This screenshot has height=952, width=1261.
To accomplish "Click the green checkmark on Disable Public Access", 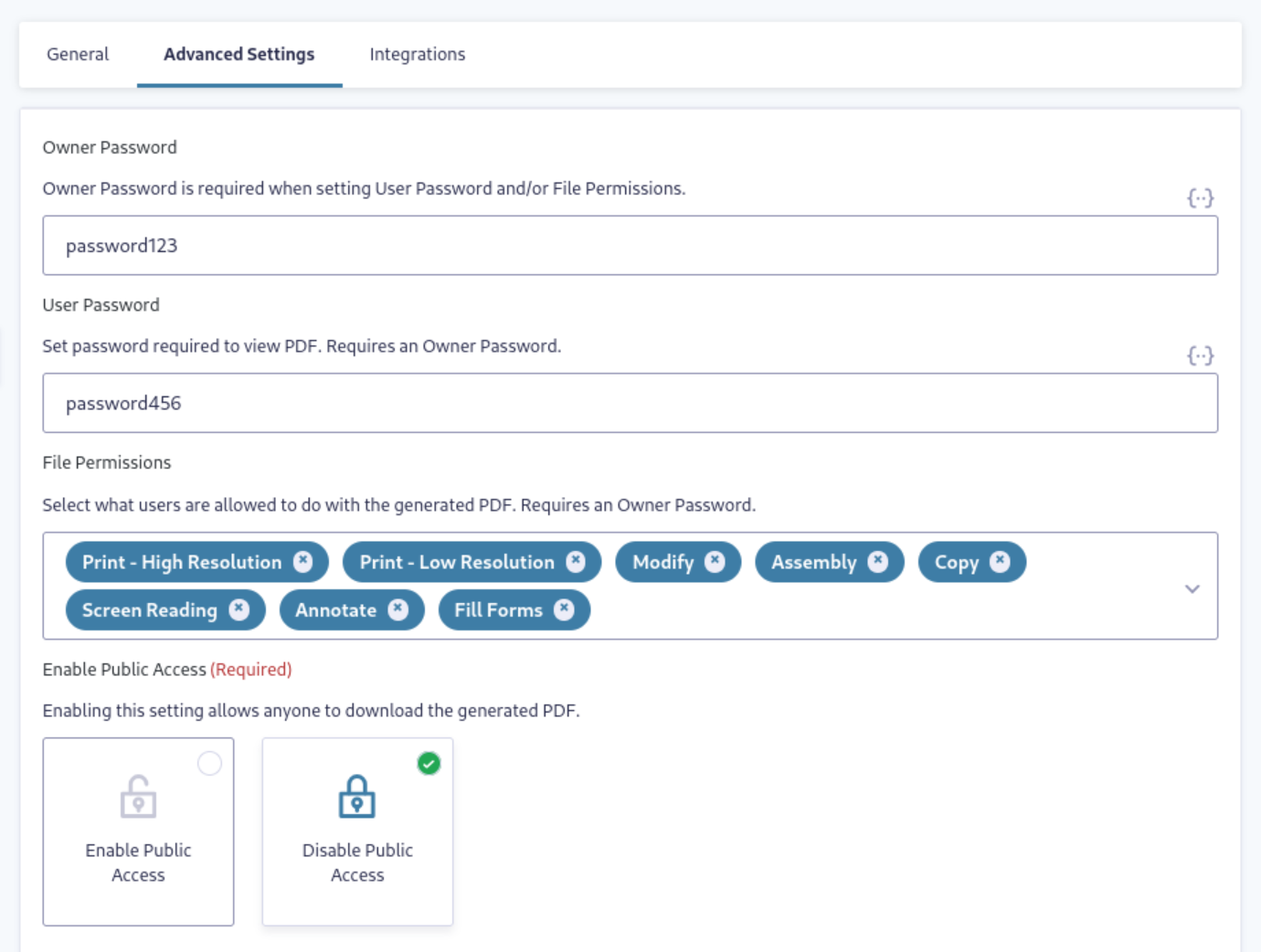I will point(426,763).
